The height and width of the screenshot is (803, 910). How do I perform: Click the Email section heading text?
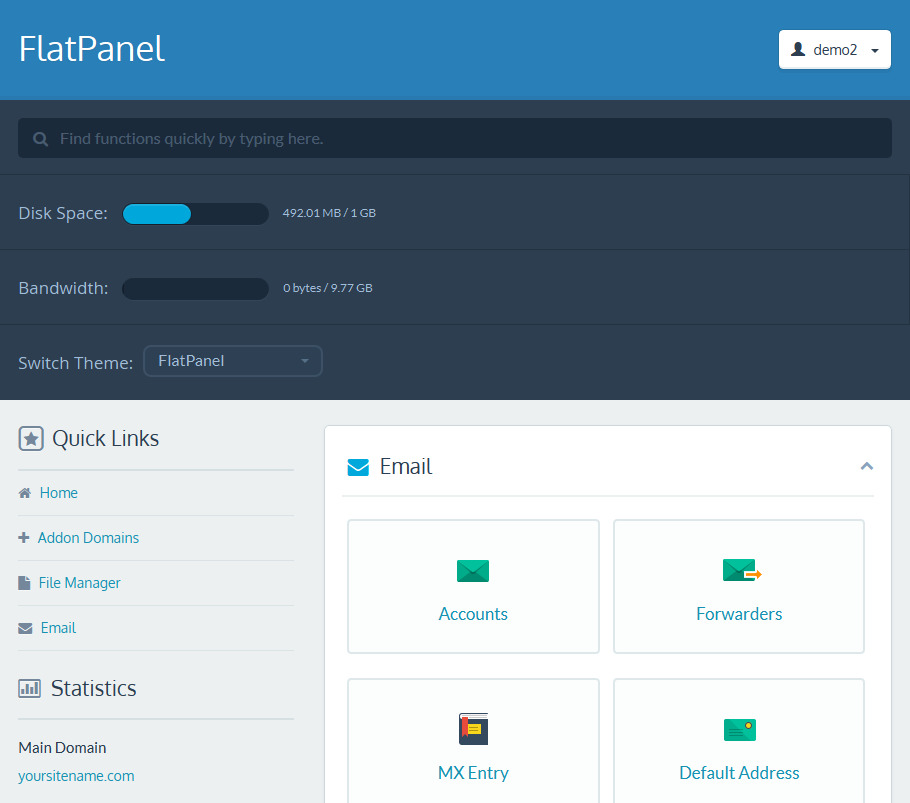pos(406,466)
